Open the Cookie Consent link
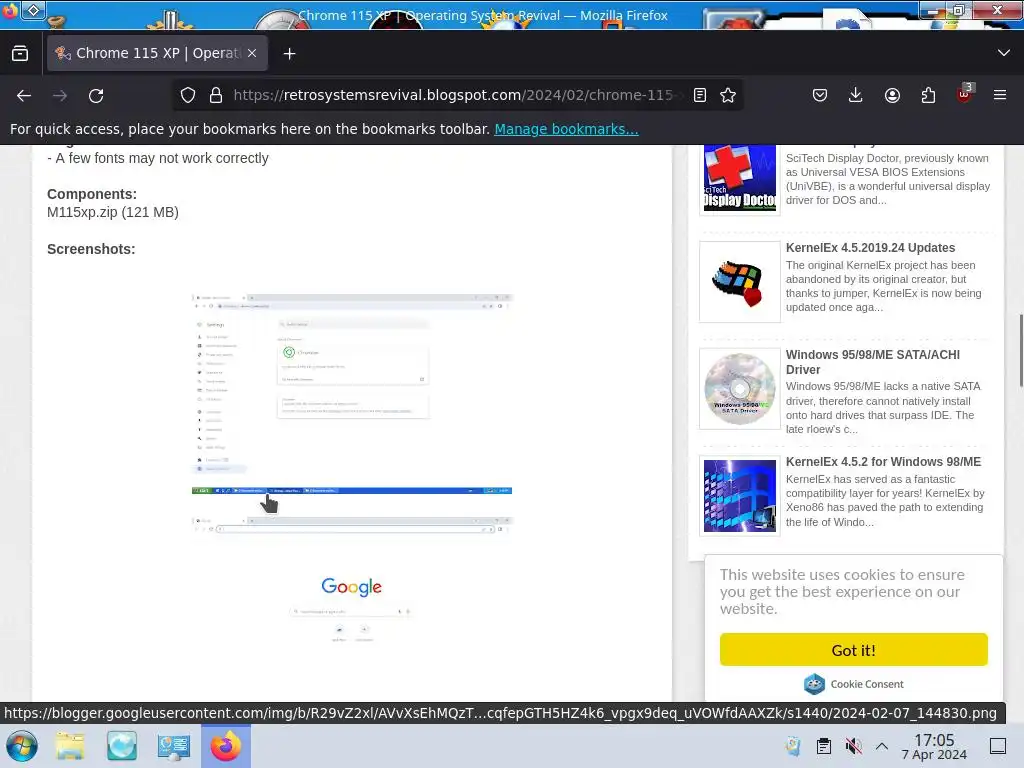 [x=854, y=684]
